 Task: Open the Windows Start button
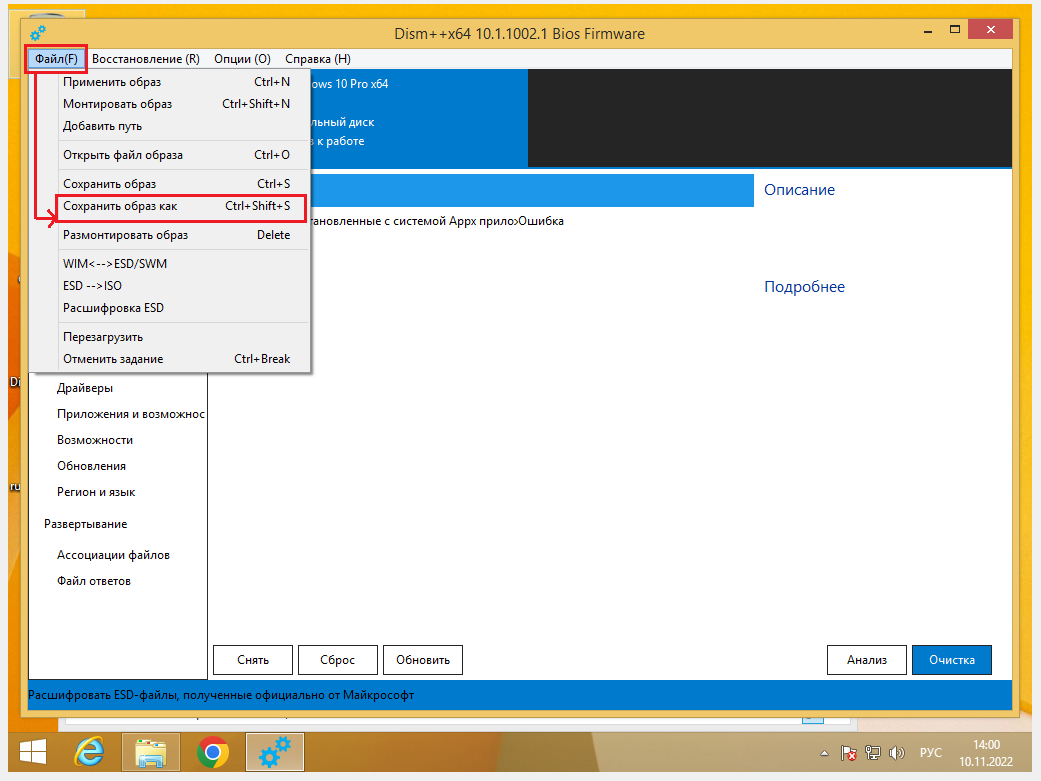[x=33, y=752]
